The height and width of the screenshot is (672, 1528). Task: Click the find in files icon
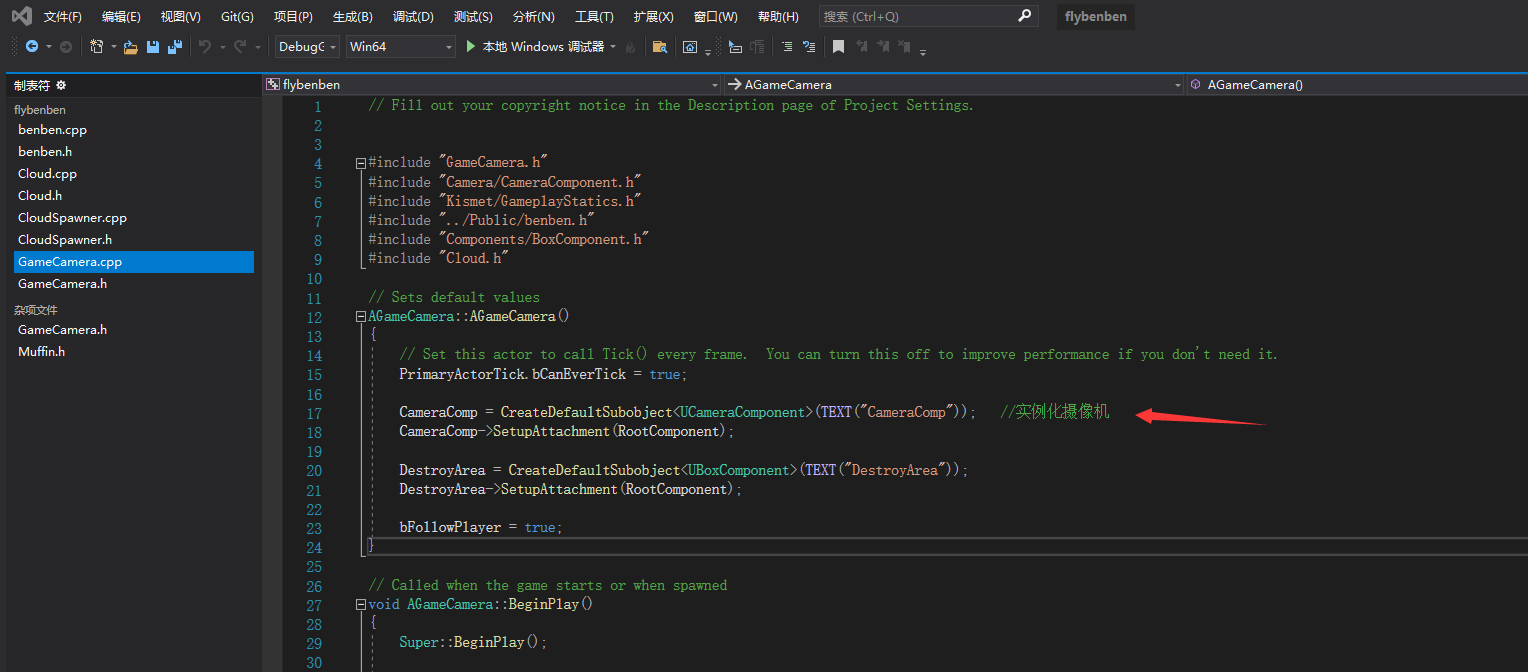click(x=659, y=47)
